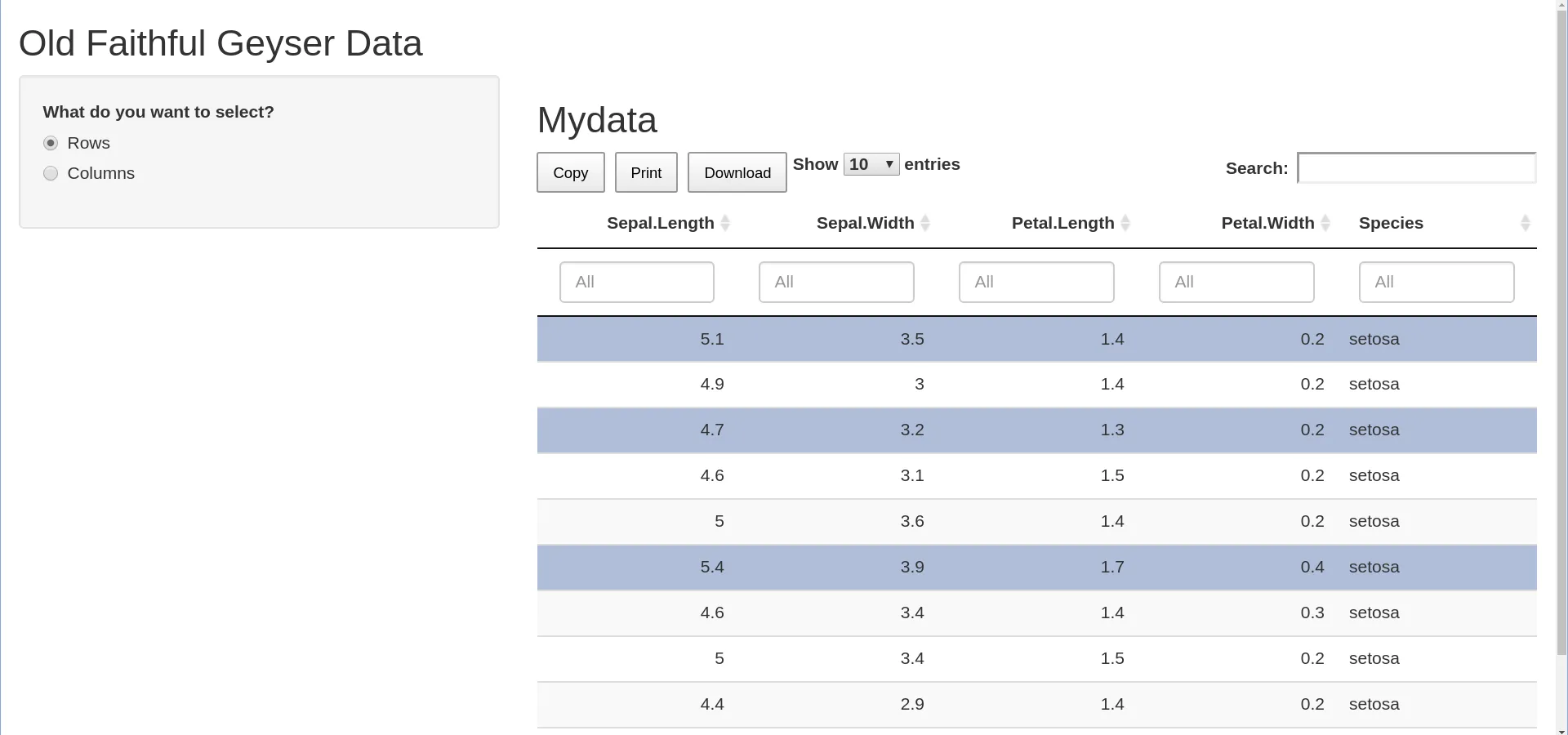1568x735 pixels.
Task: Click the Sepal.Width sort arrows icon
Action: [x=924, y=223]
